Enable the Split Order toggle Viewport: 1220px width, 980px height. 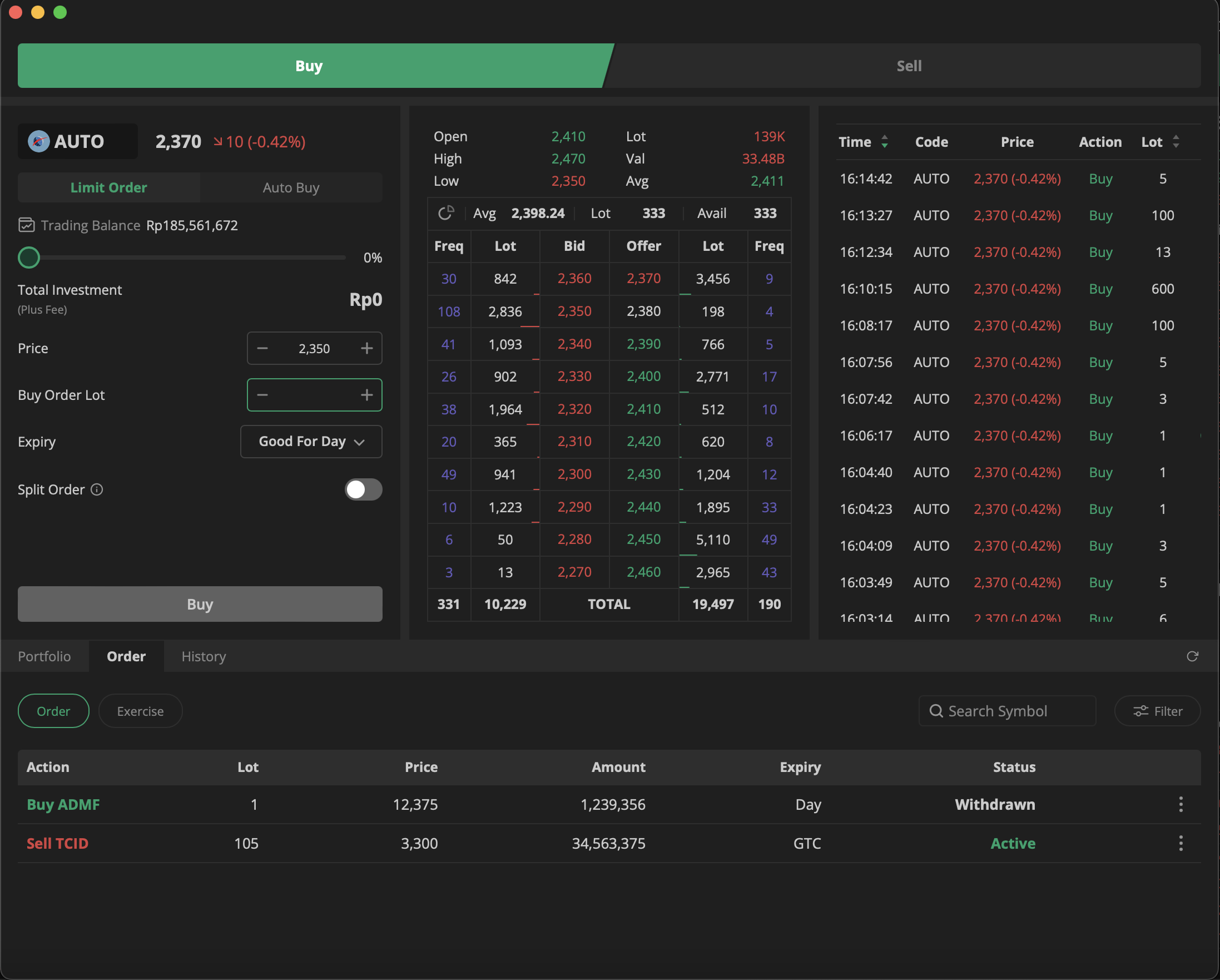(363, 489)
